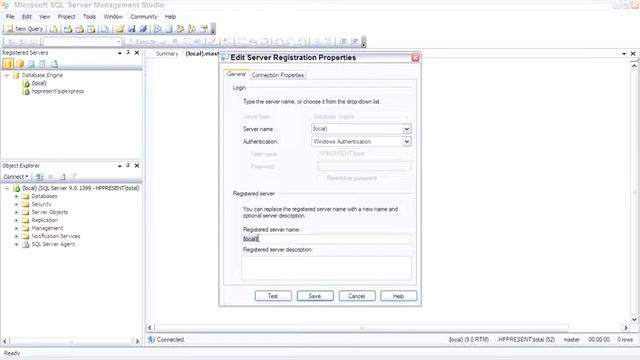The height and width of the screenshot is (360, 640).
Task: Open the View menu
Action: 44,17
